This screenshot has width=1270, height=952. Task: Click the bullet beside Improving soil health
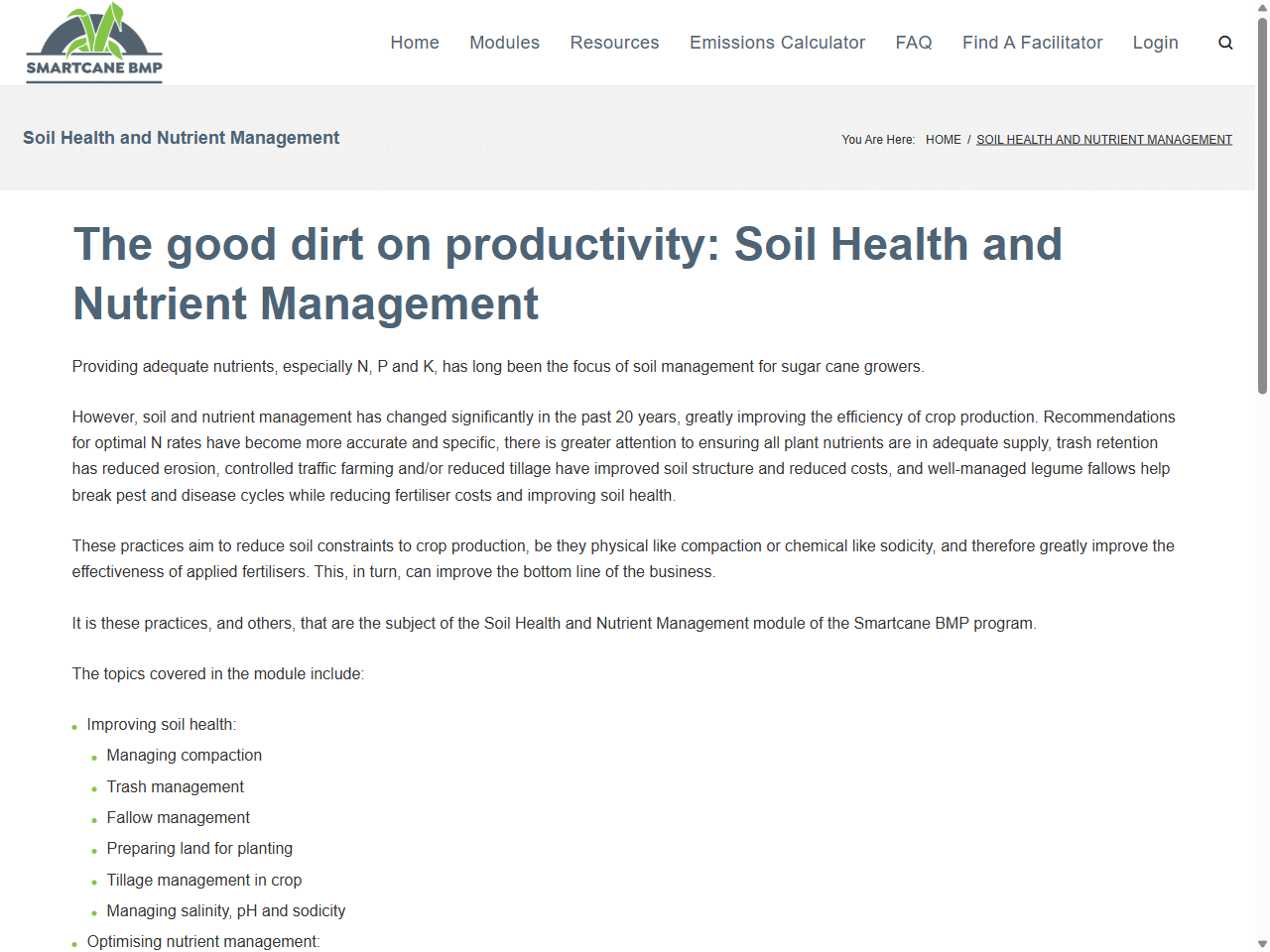tap(75, 726)
